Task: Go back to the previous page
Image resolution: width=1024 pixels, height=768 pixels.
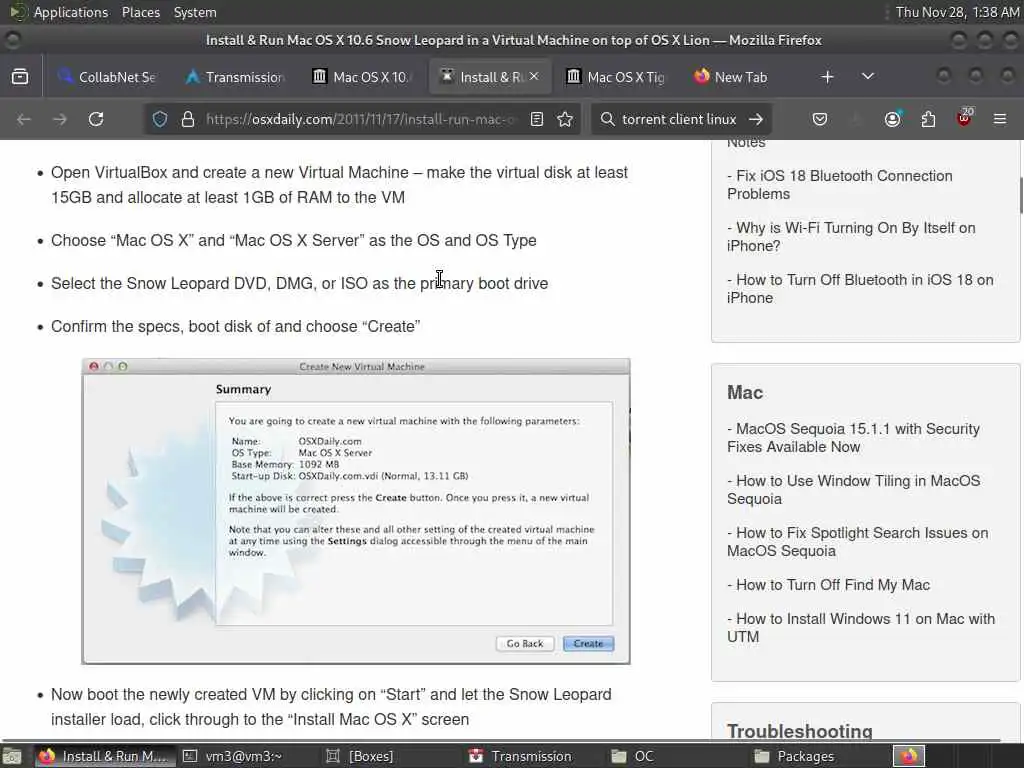Action: click(24, 120)
